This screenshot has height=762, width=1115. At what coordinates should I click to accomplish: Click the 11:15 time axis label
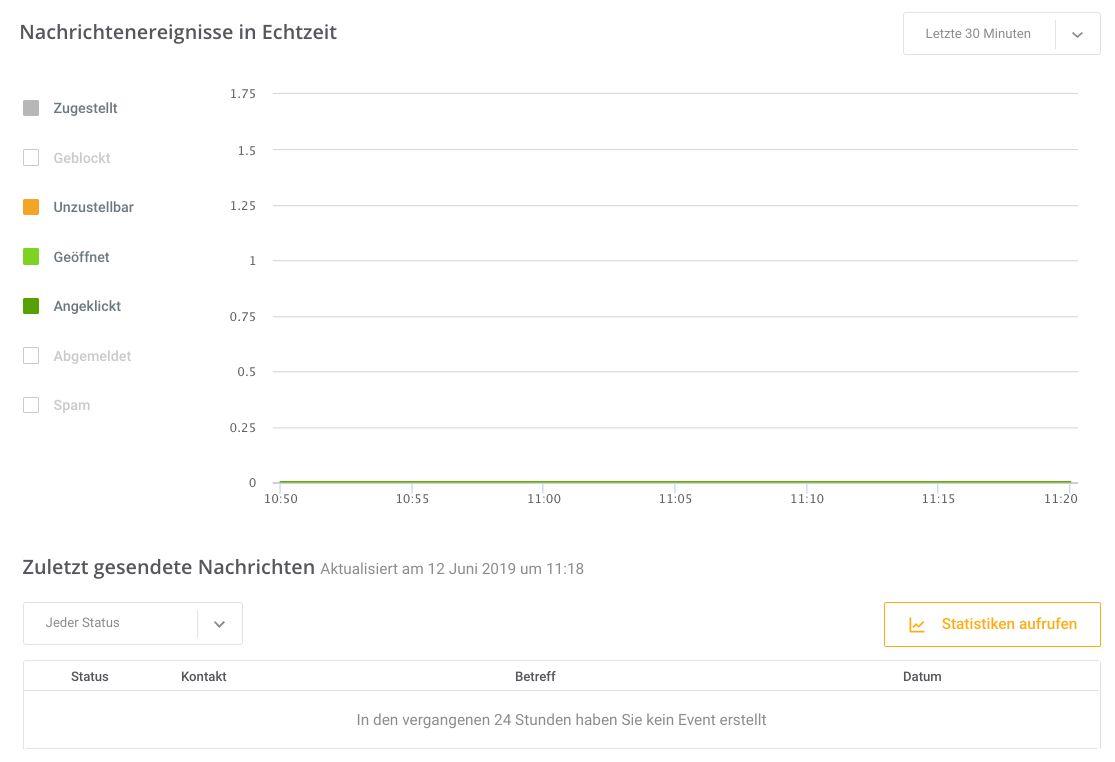coord(939,499)
